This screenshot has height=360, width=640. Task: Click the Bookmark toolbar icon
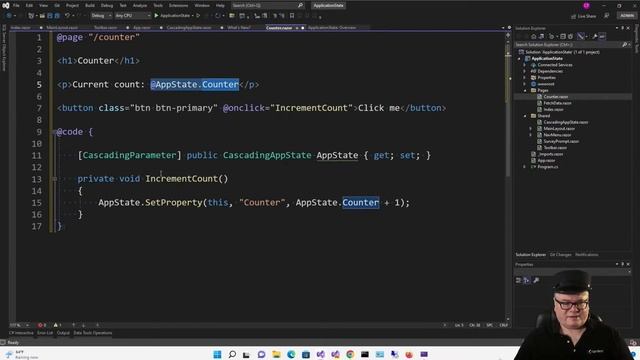(x=292, y=16)
